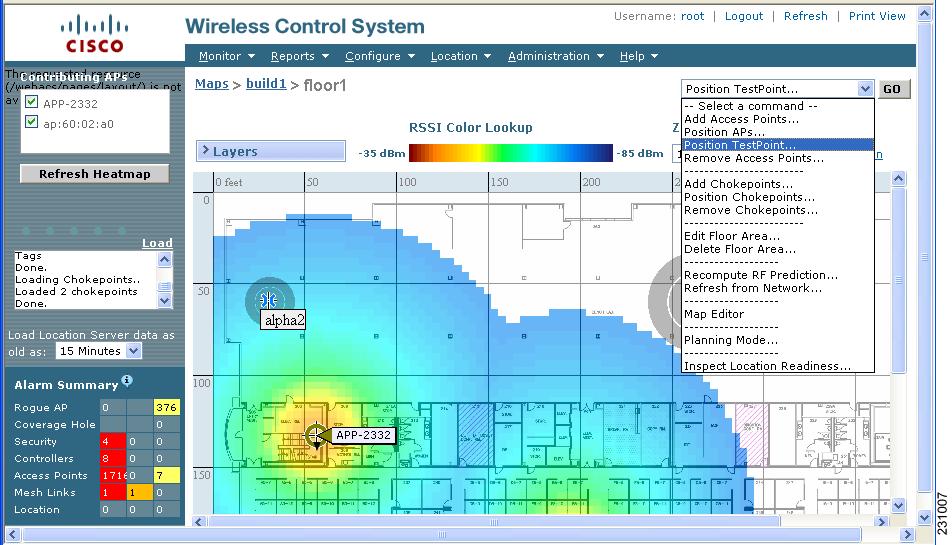952x545 pixels.
Task: Click the GO button
Action: pyautogui.click(x=892, y=89)
